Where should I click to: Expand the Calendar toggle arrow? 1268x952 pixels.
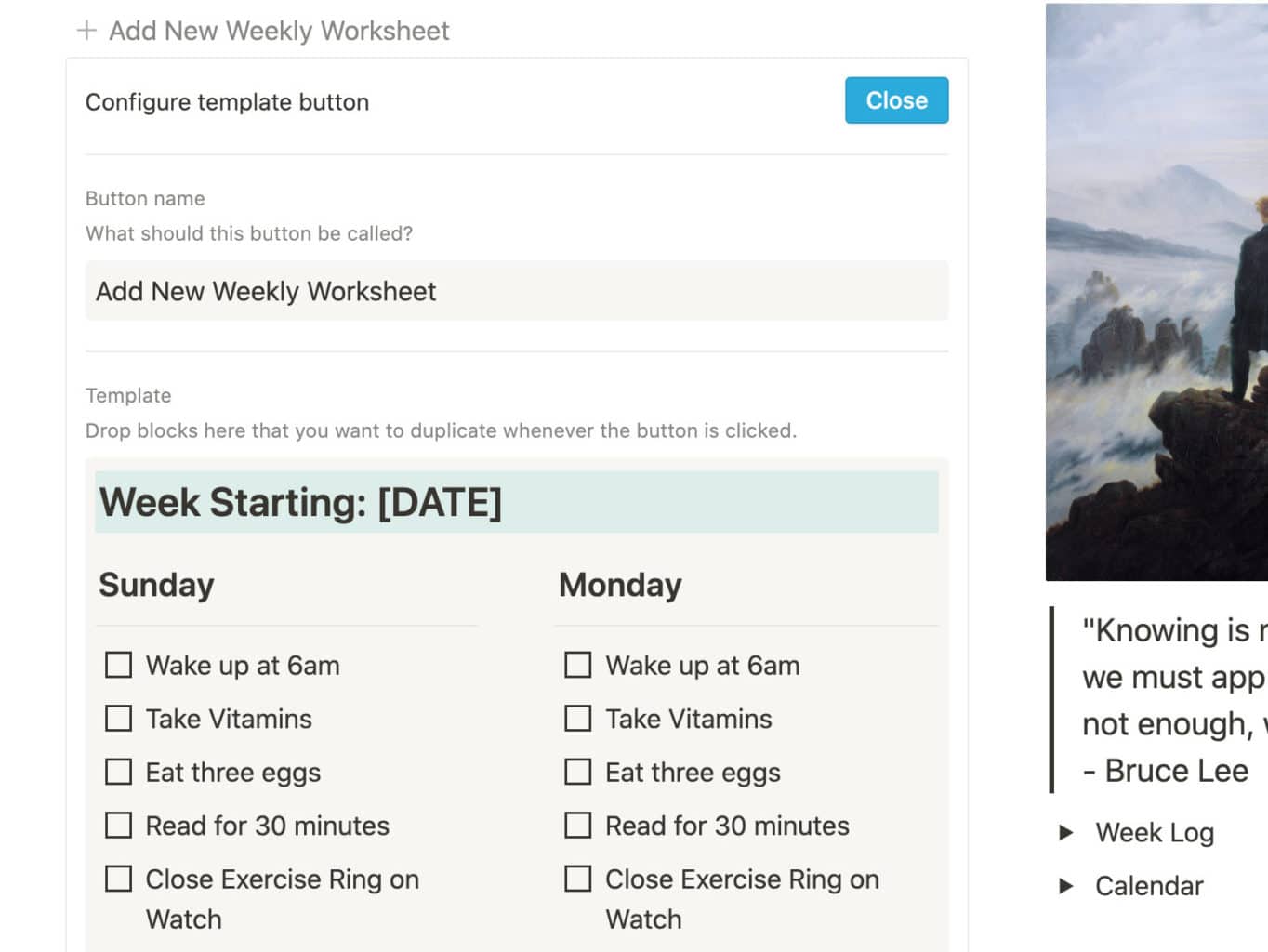tap(1066, 886)
